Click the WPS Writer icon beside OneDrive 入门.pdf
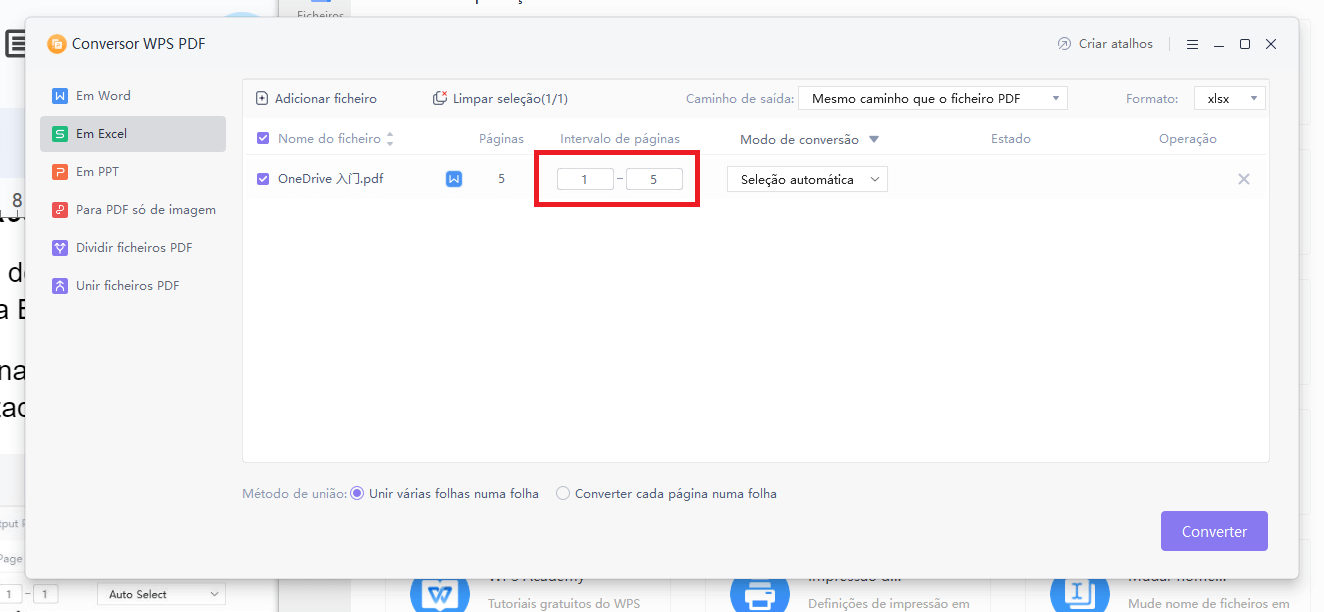This screenshot has height=612, width=1324. [x=453, y=178]
